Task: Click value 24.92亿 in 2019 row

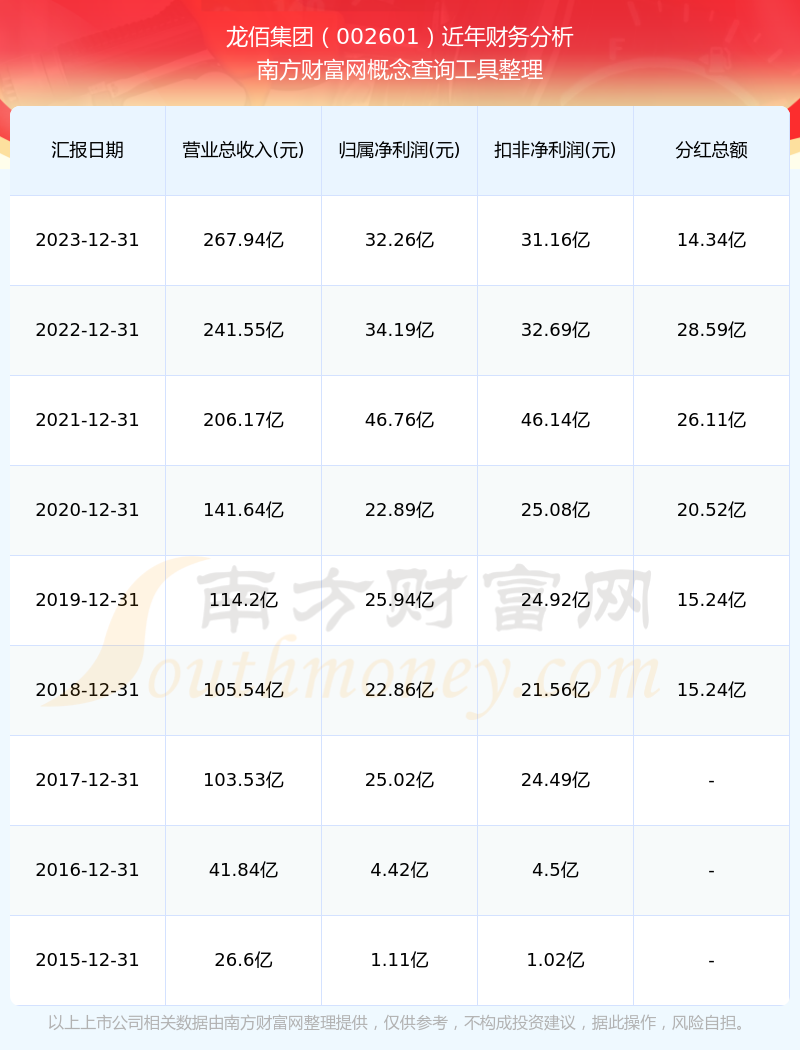Action: pyautogui.click(x=556, y=600)
